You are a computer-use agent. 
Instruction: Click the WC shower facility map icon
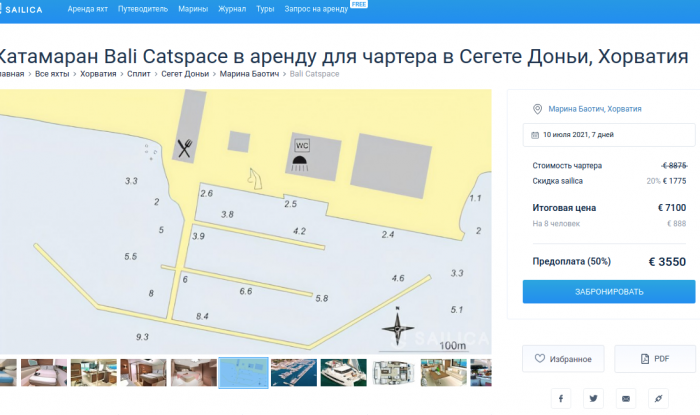[301, 155]
